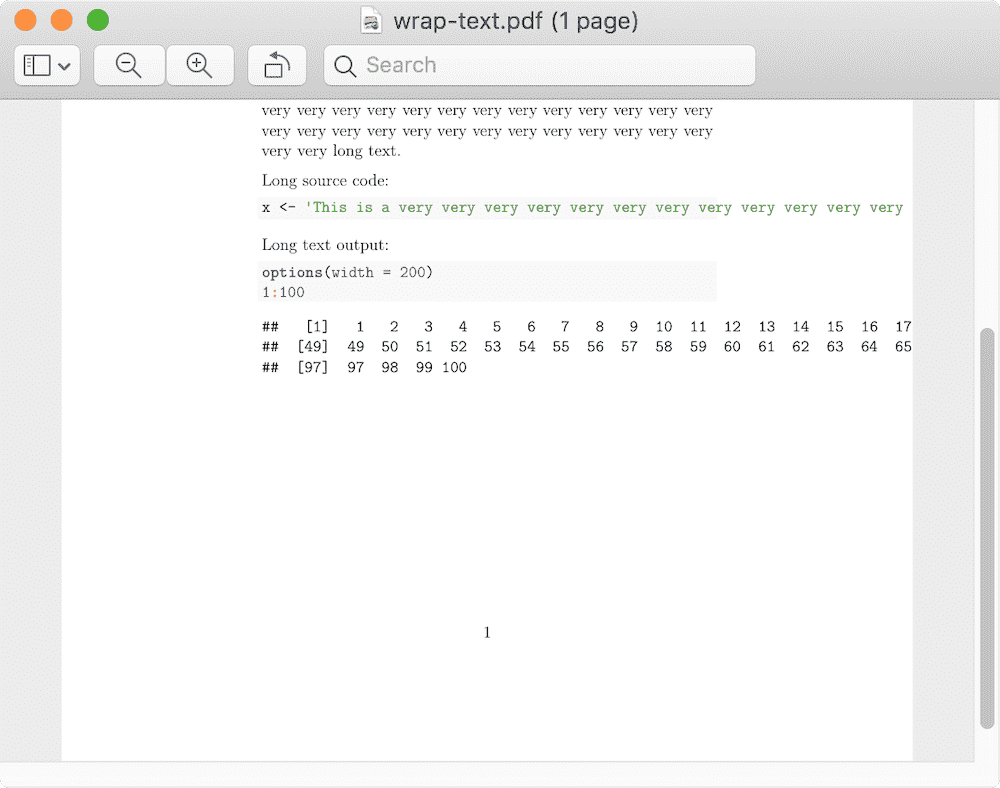The height and width of the screenshot is (788, 1000).
Task: Open the sidebar mode dropdown arrow
Action: [x=62, y=65]
